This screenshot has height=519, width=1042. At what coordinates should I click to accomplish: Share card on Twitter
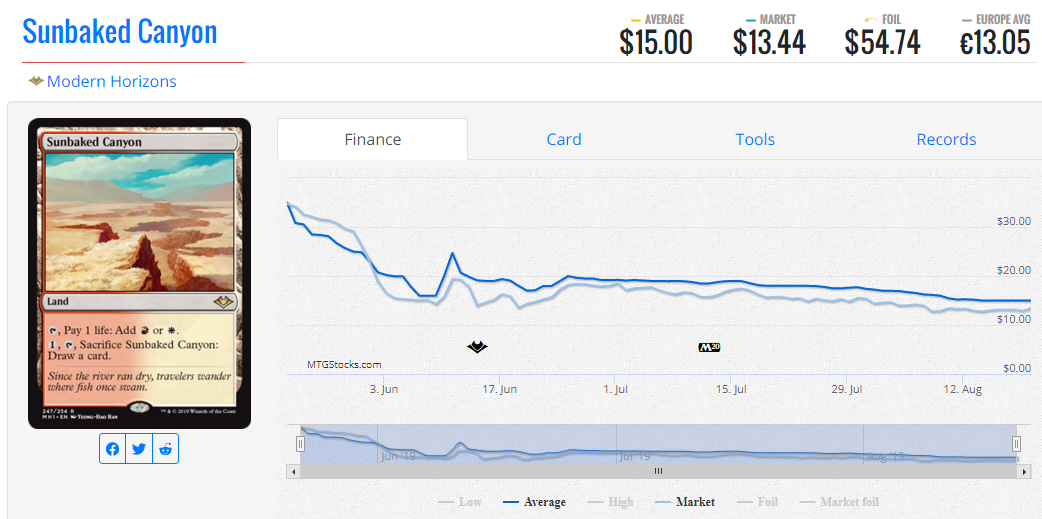pyautogui.click(x=139, y=449)
